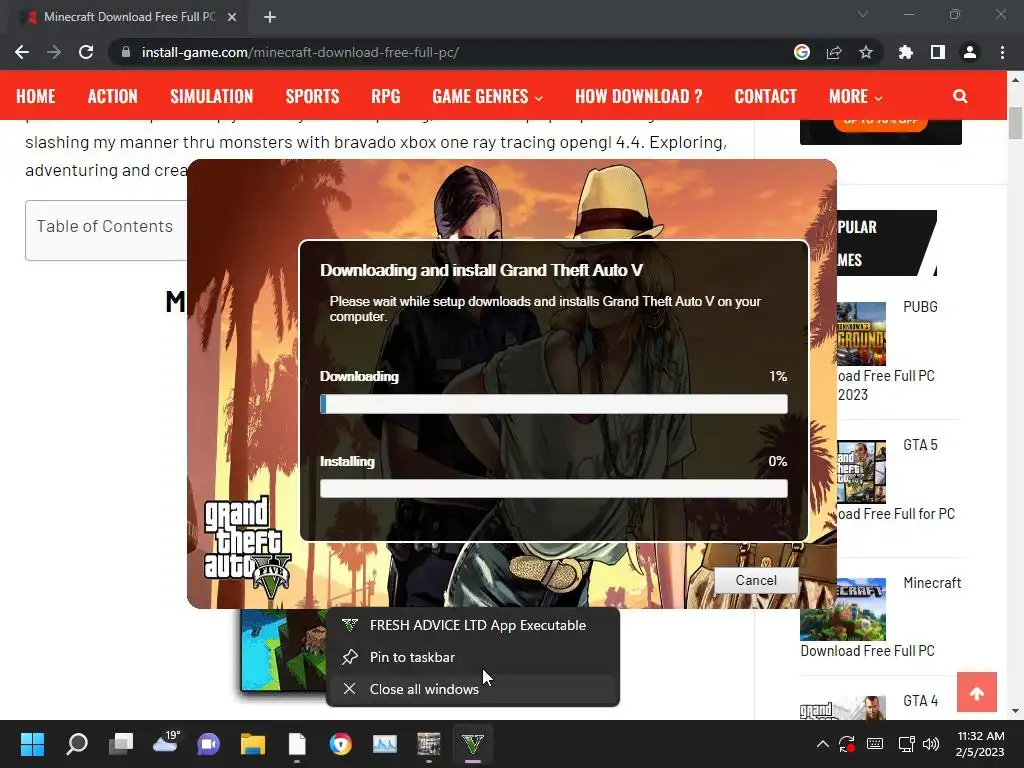Open the SPORTS nav item

312,96
